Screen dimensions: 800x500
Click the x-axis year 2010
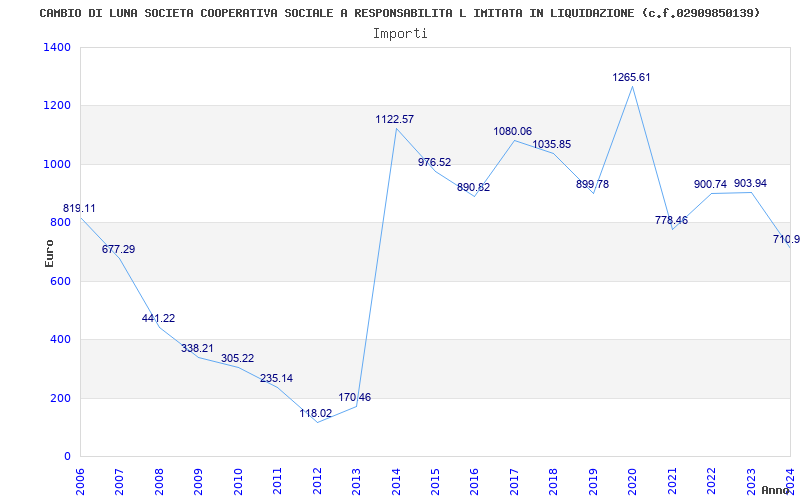[x=238, y=482]
